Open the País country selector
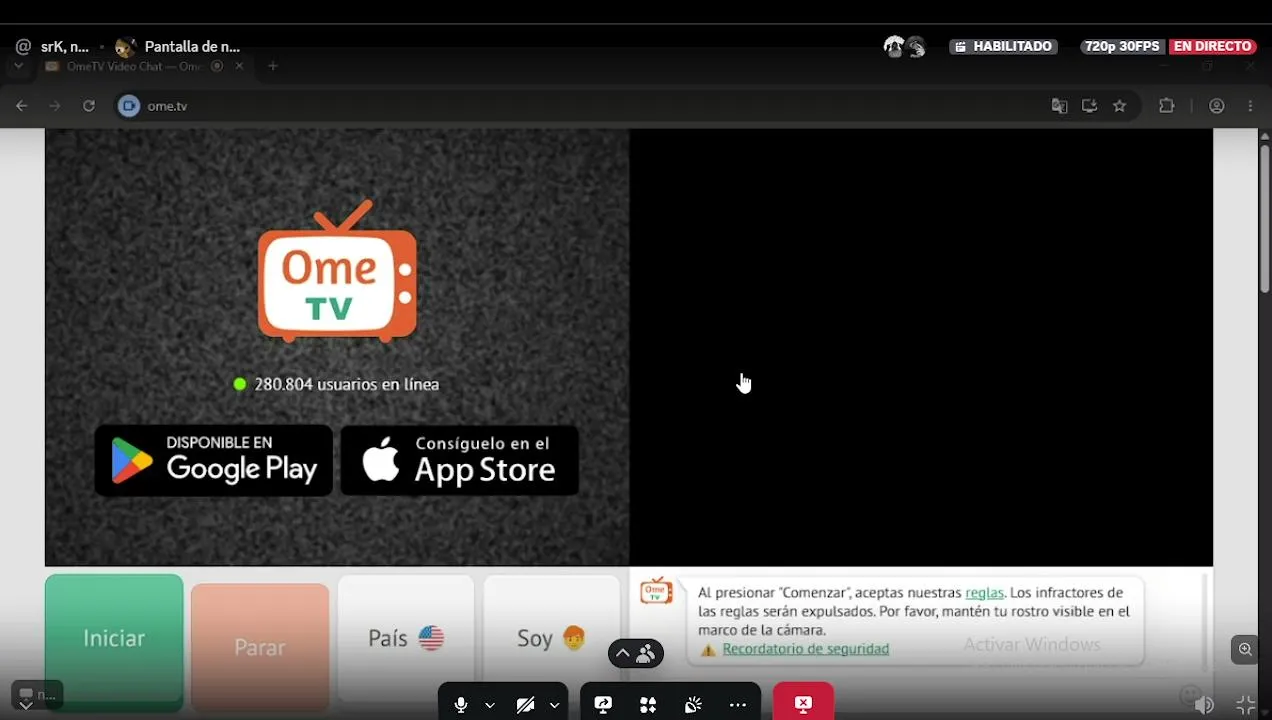The width and height of the screenshot is (1272, 720). click(406, 638)
